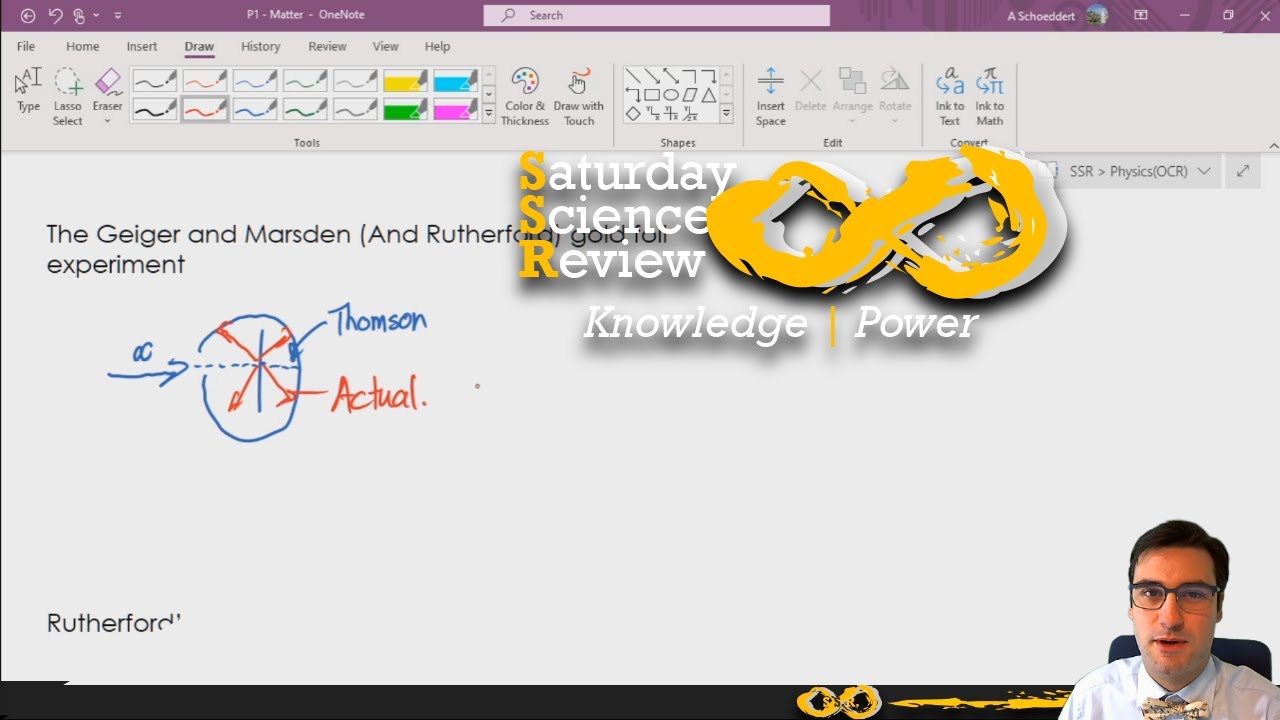The image size is (1280, 720).
Task: Choose the single arrow shape
Action: click(652, 76)
